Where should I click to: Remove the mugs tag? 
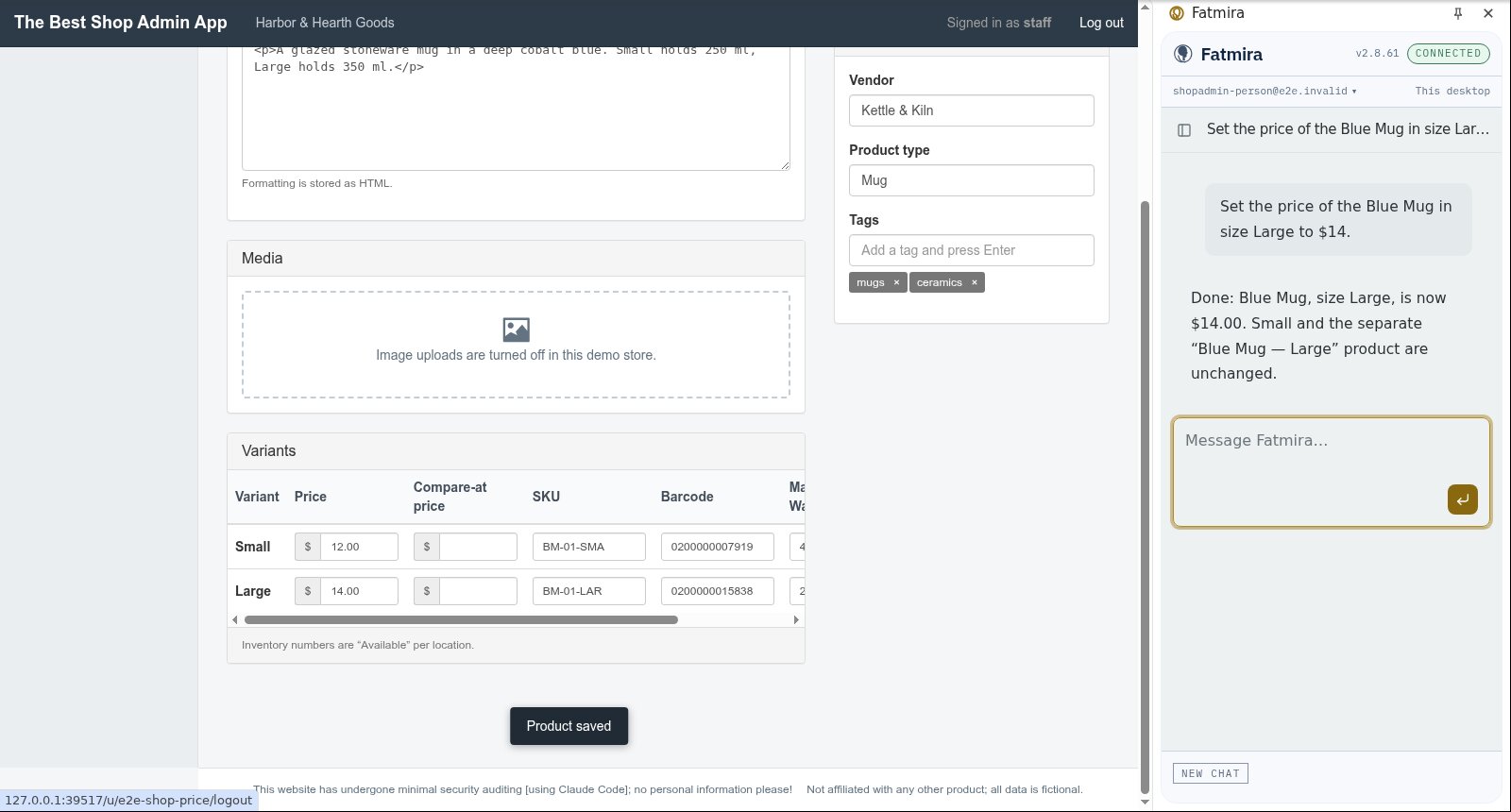896,282
